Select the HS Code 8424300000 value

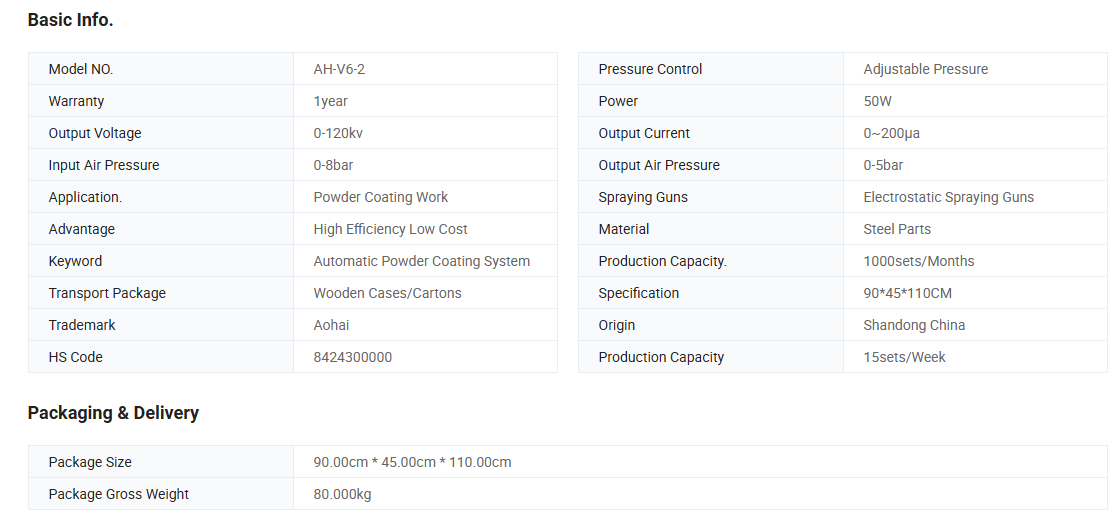[x=353, y=357]
